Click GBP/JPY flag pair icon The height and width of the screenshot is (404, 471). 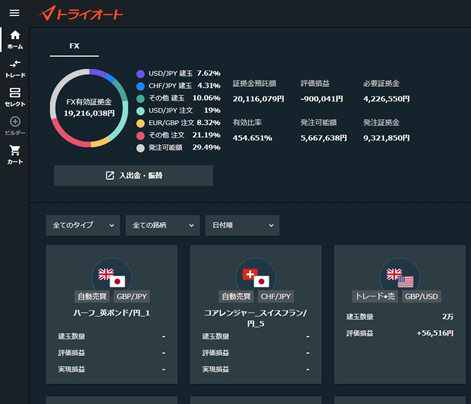(112, 277)
